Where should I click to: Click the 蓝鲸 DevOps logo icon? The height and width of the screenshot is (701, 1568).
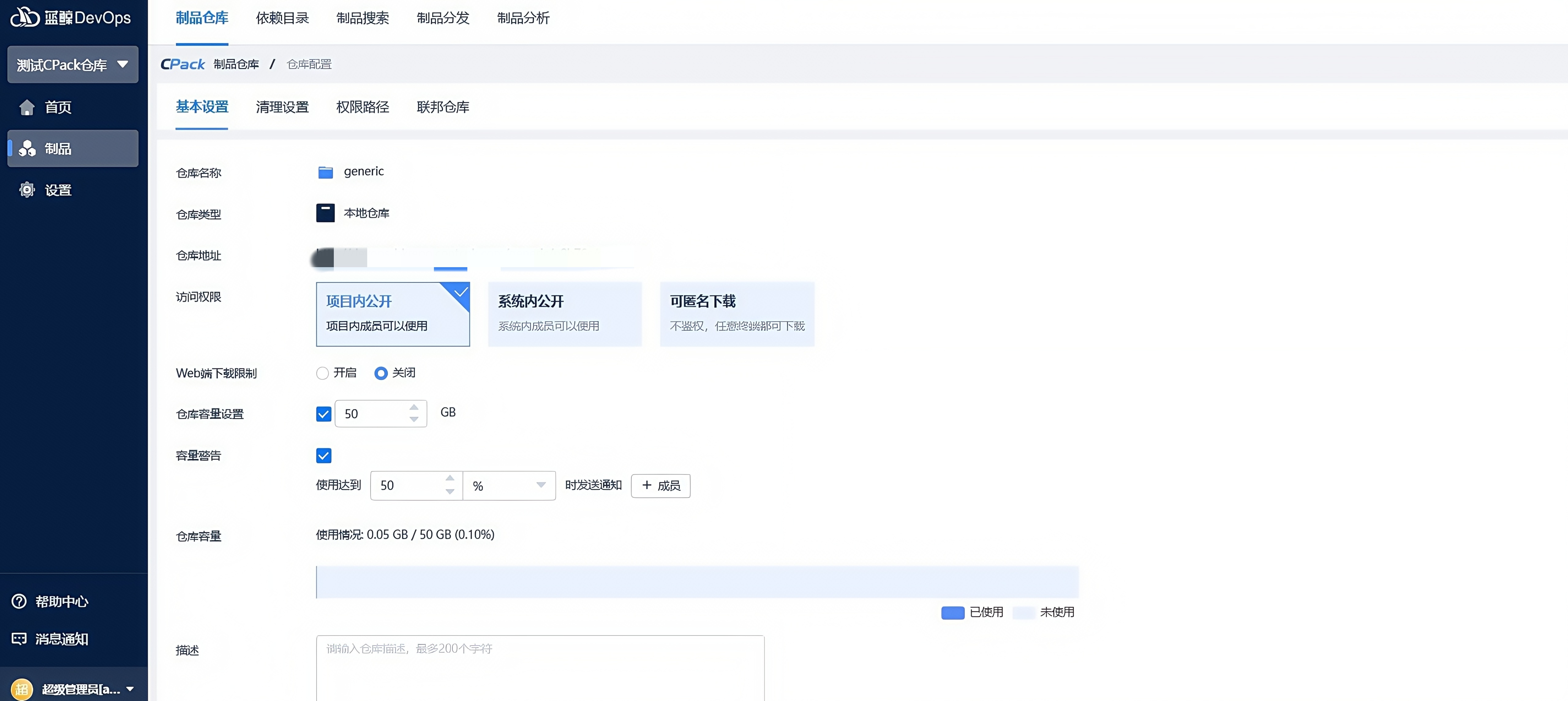24,17
